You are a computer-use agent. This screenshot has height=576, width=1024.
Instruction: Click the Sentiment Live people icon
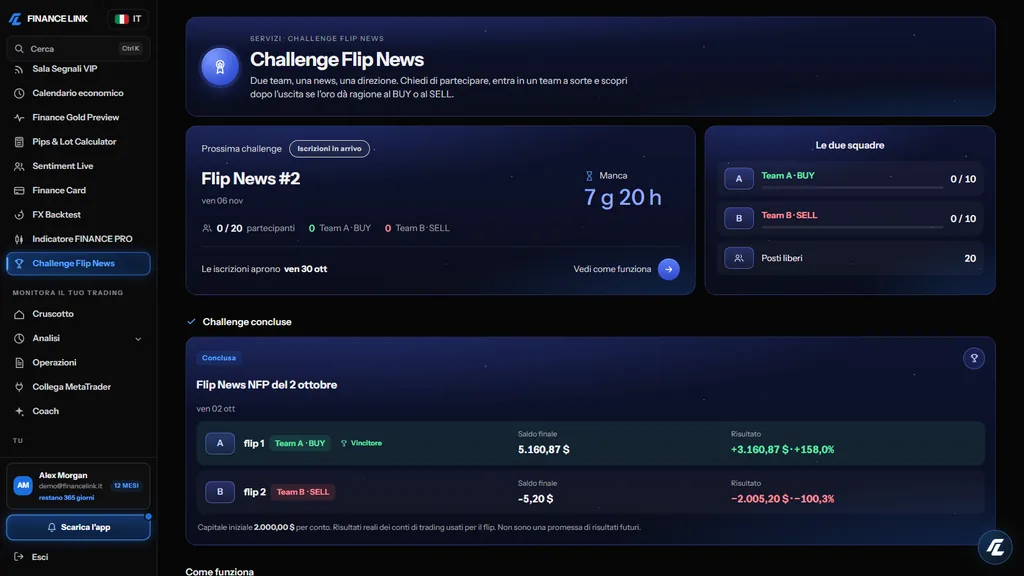point(19,167)
